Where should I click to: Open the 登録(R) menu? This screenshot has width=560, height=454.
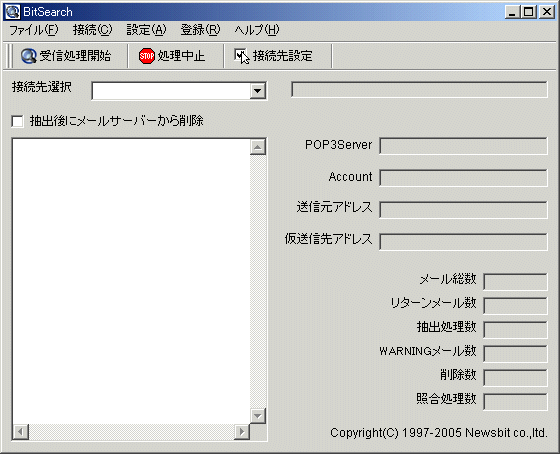point(200,30)
